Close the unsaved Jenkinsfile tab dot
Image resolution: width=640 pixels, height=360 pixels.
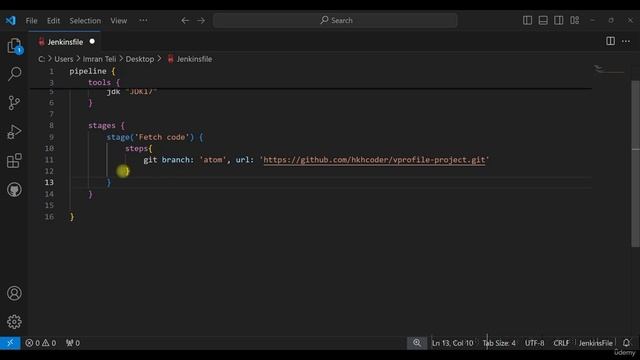click(92, 41)
